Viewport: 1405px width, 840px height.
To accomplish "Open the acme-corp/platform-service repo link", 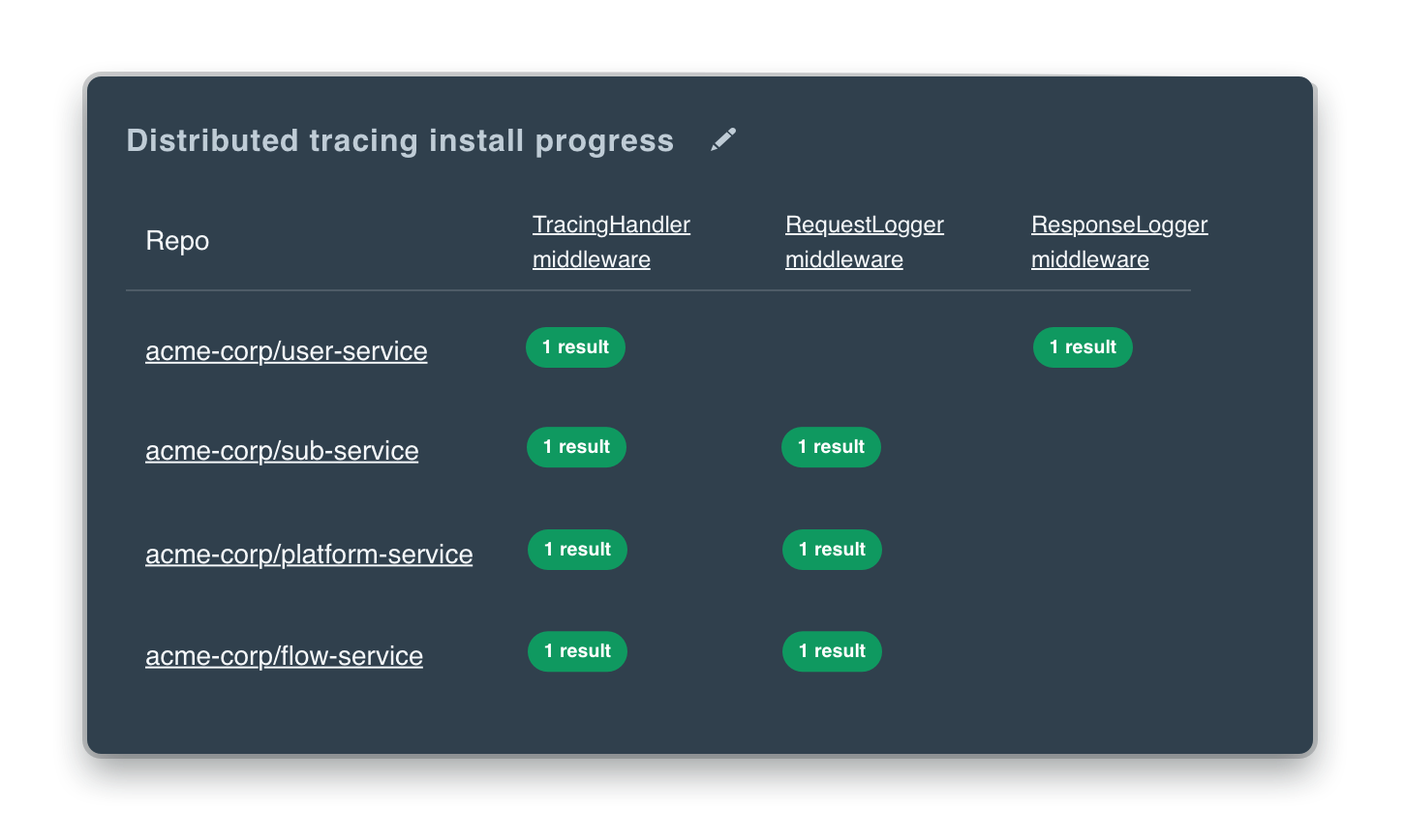I will [x=309, y=554].
